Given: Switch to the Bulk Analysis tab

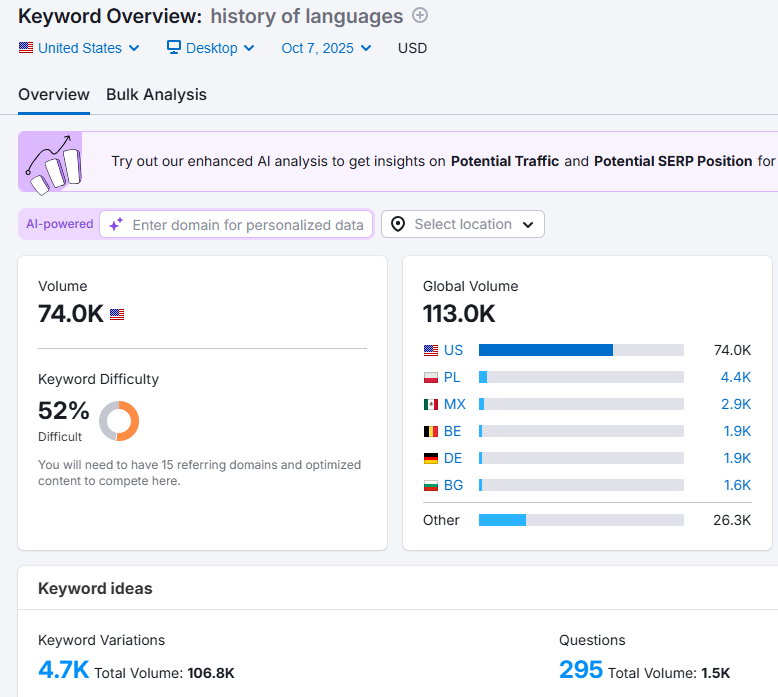Looking at the screenshot, I should tap(156, 94).
